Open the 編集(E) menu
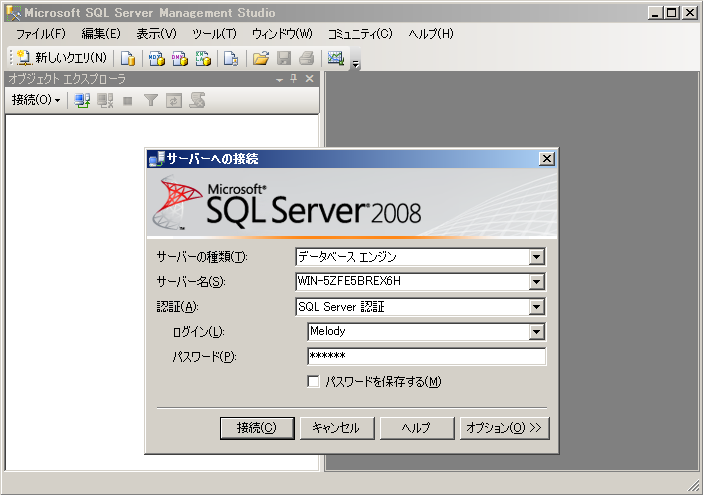The width and height of the screenshot is (703, 495). (101, 34)
